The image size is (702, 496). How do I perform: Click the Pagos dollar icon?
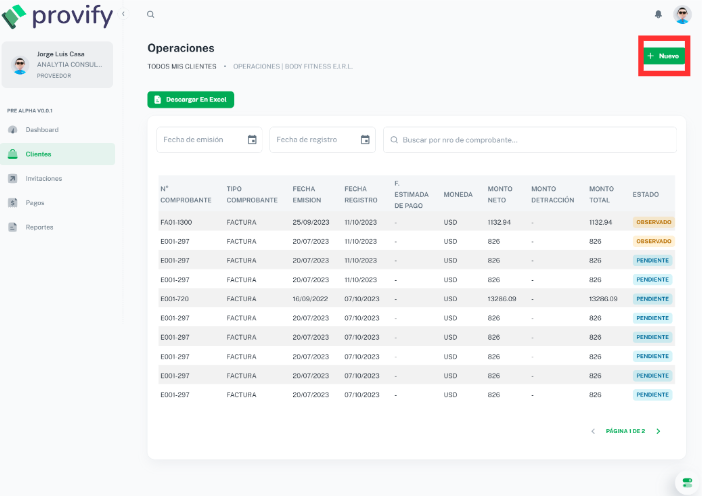pos(13,203)
